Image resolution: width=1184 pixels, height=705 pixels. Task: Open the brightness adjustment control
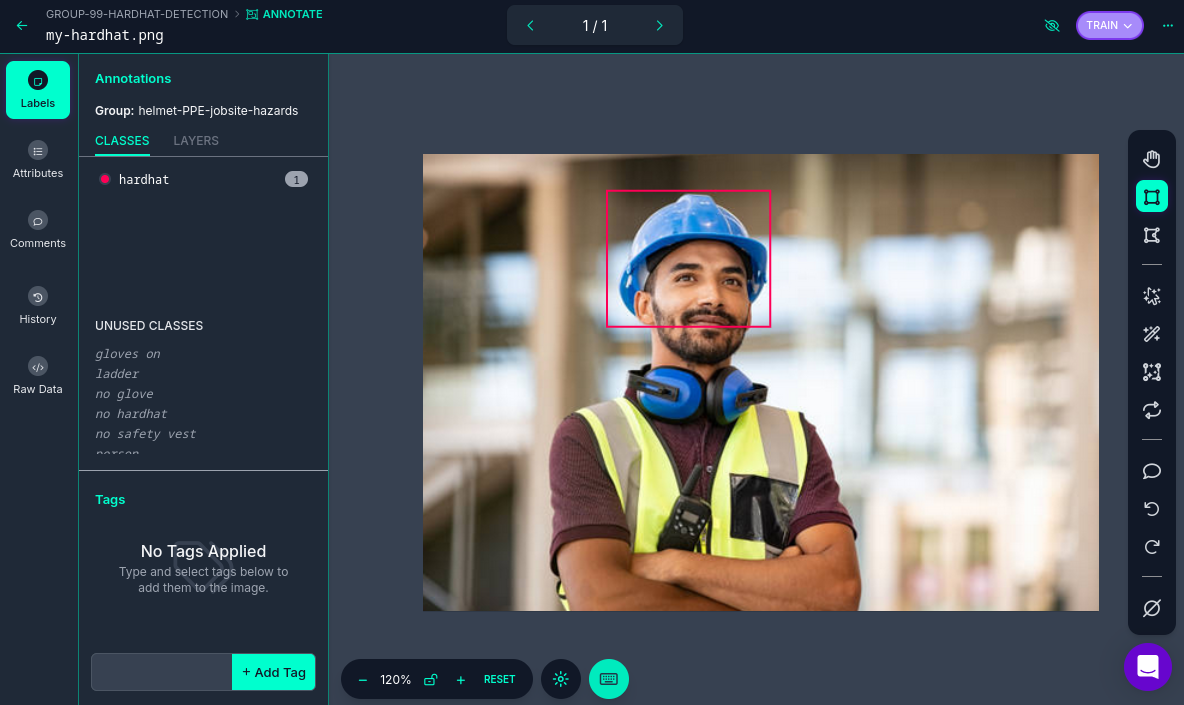coord(560,679)
